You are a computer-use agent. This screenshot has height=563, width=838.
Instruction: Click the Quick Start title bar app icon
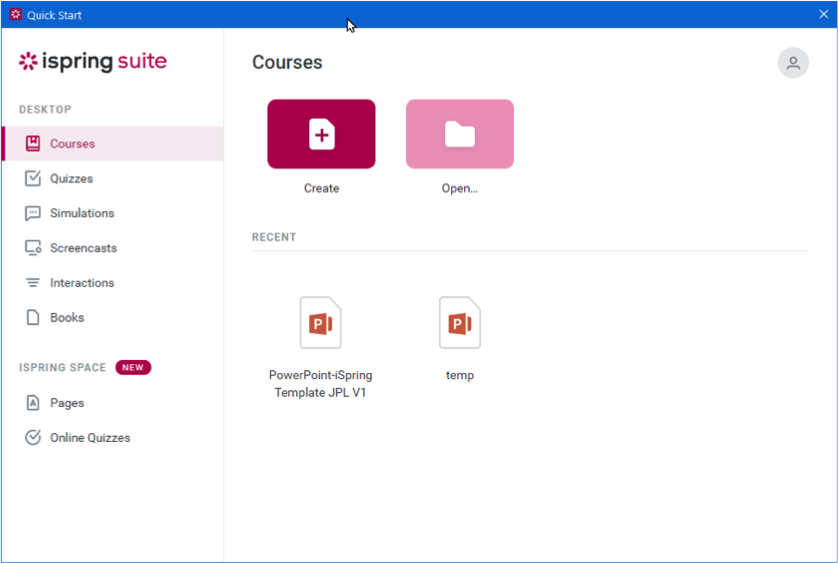[15, 14]
